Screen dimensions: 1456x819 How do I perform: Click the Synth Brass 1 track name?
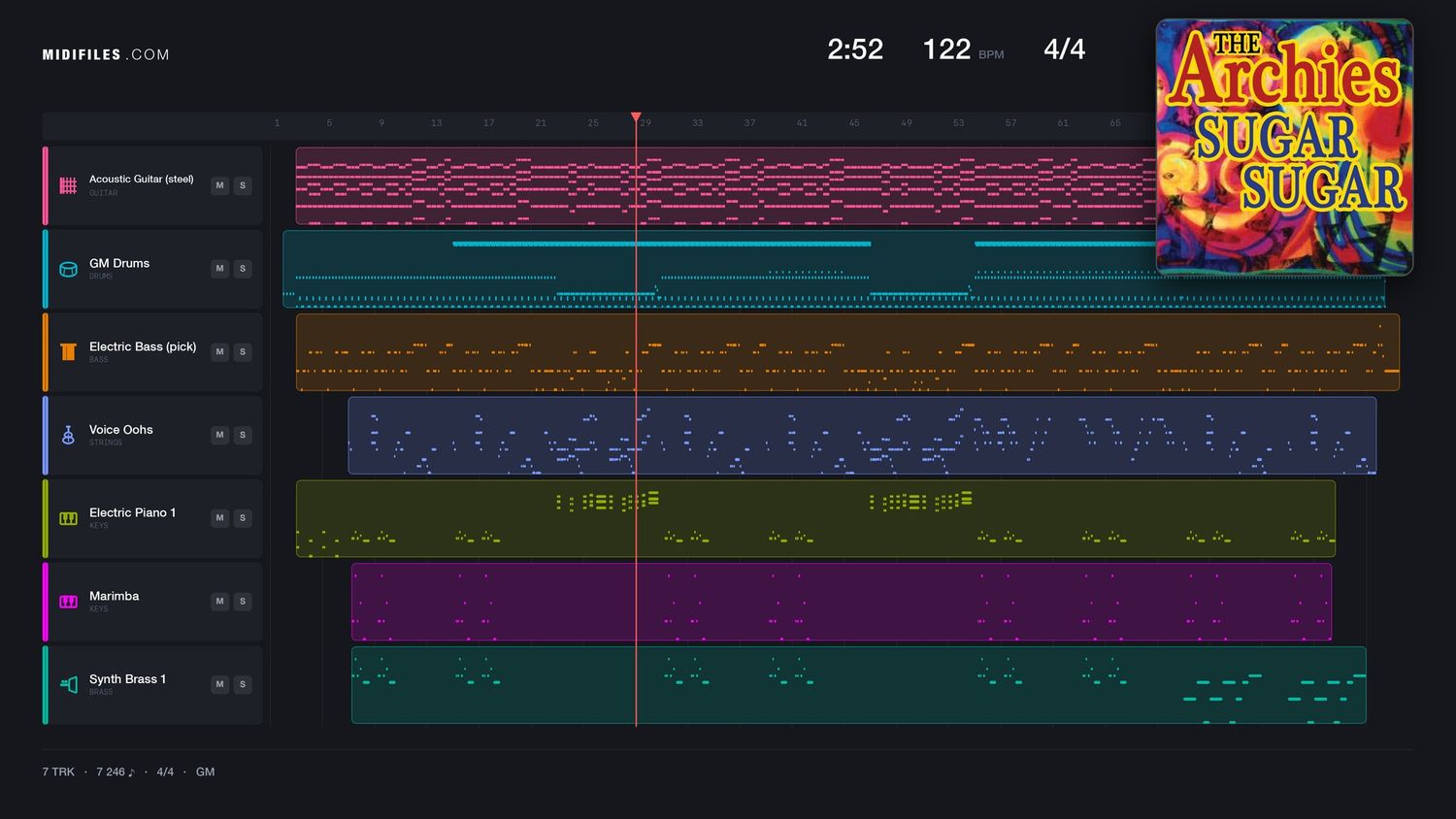tap(127, 679)
